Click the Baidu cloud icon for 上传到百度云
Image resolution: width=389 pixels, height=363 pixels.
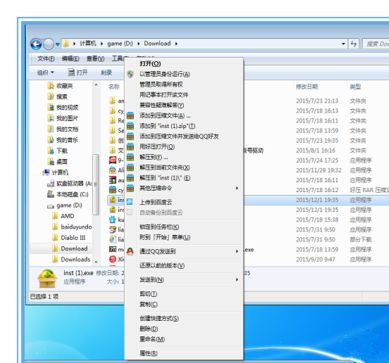130,202
